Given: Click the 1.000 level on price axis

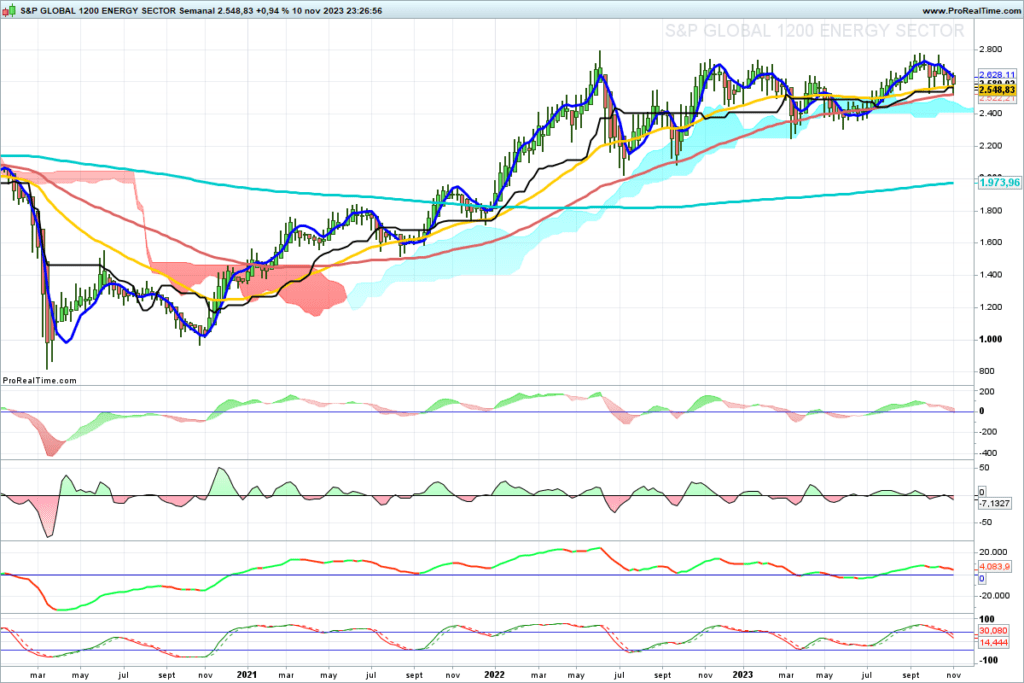Looking at the screenshot, I should [992, 340].
